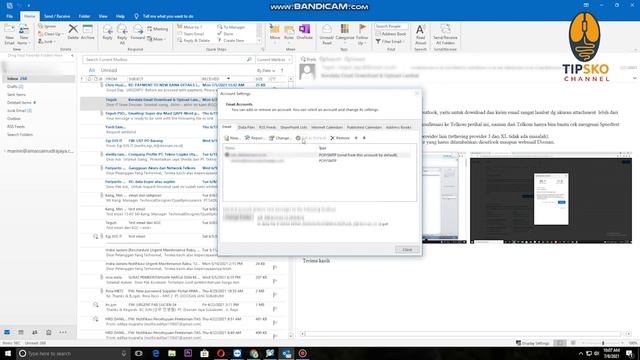The width and height of the screenshot is (640, 360).
Task: Click the Ignore conversation button
Action: [47, 27]
